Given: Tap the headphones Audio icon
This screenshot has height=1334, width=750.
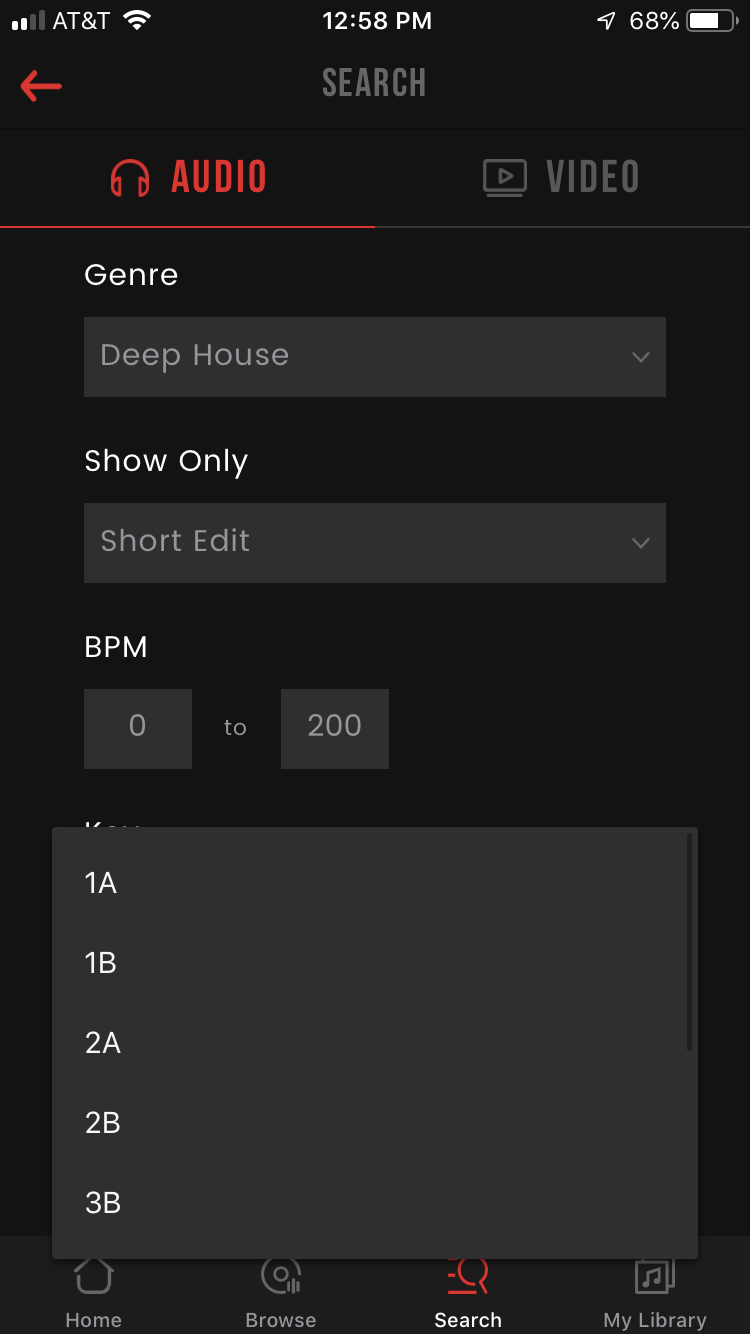Looking at the screenshot, I should (x=130, y=178).
